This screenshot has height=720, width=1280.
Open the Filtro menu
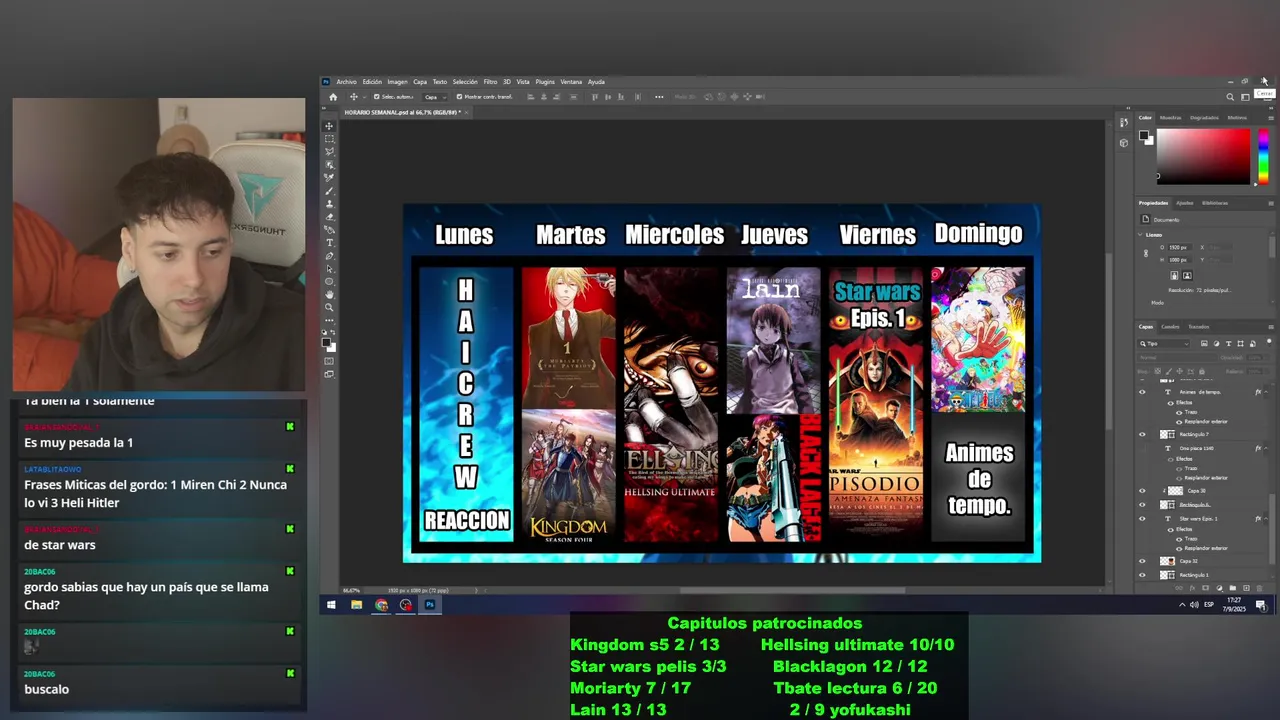pyautogui.click(x=490, y=81)
